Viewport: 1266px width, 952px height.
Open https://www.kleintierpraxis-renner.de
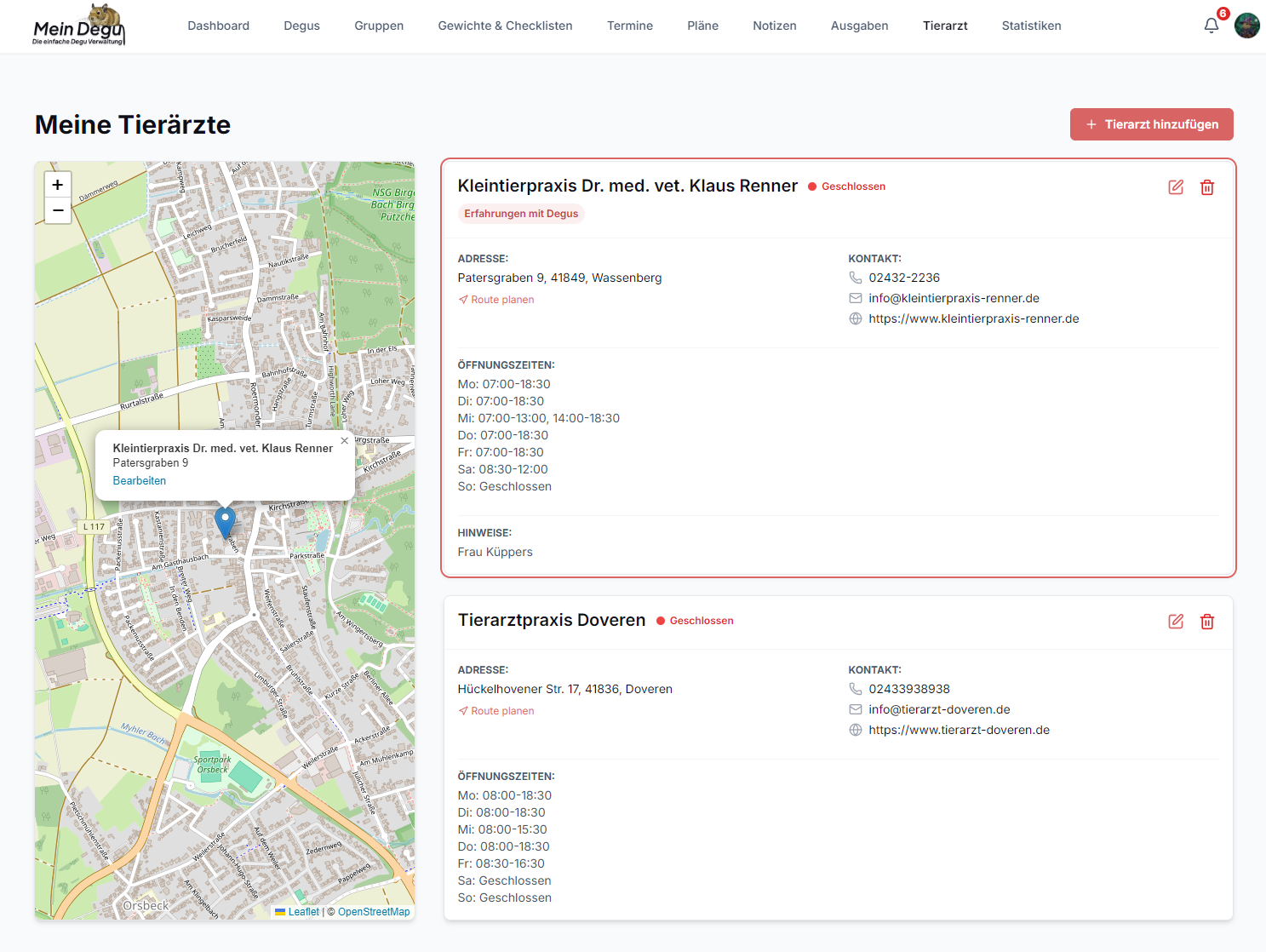[974, 318]
